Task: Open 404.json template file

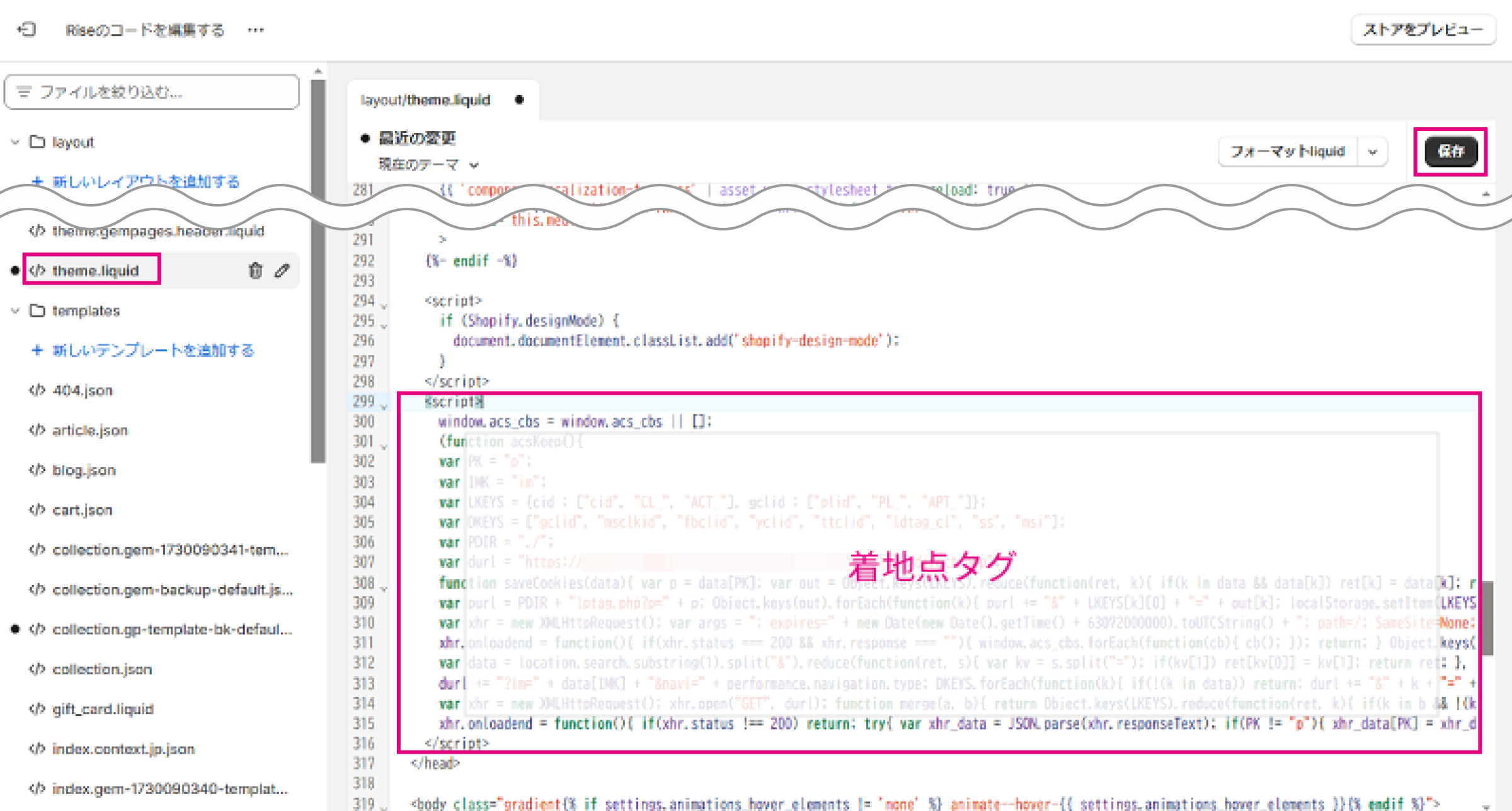Action: [83, 390]
